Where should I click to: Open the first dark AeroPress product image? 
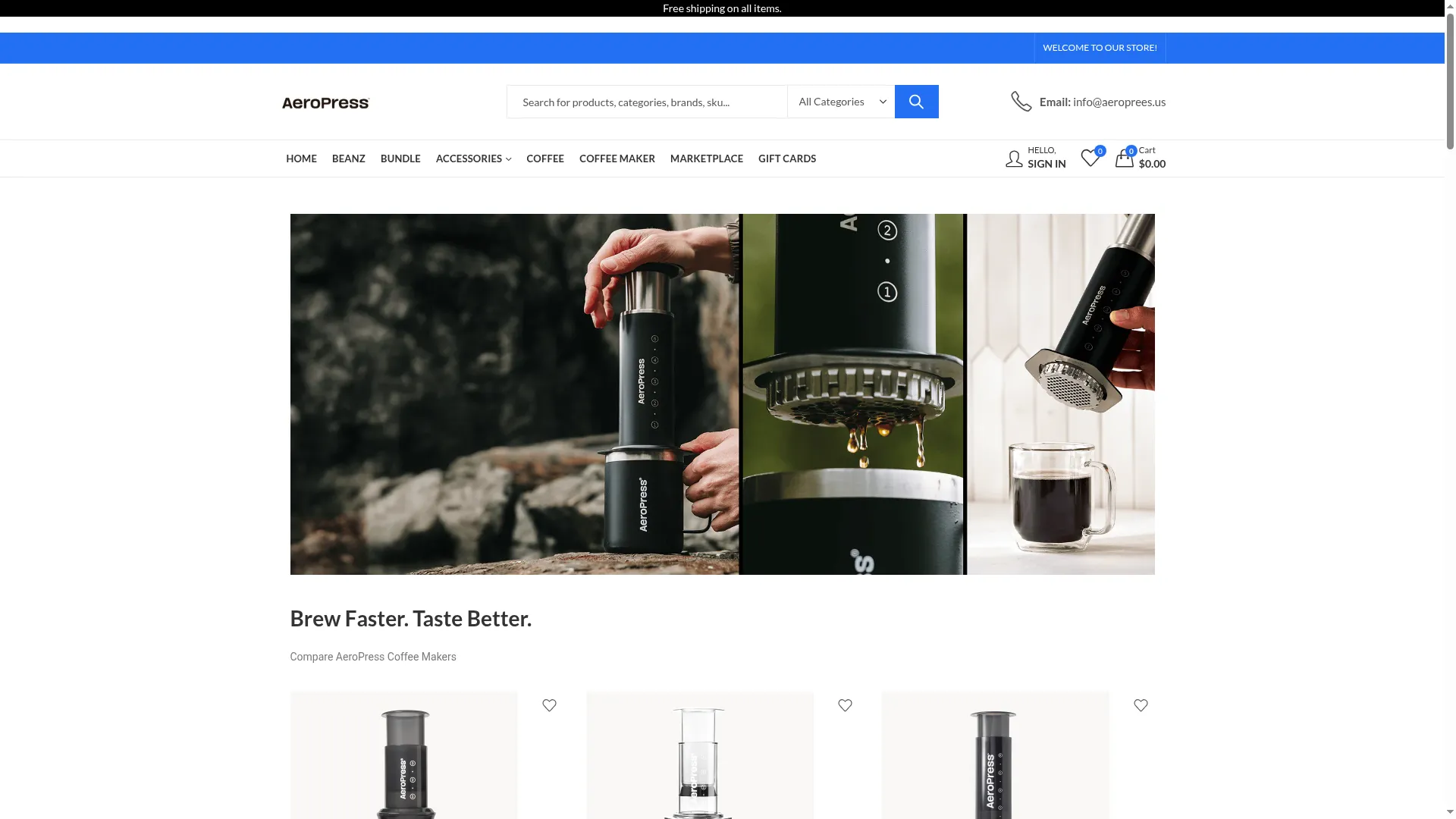pos(404,755)
